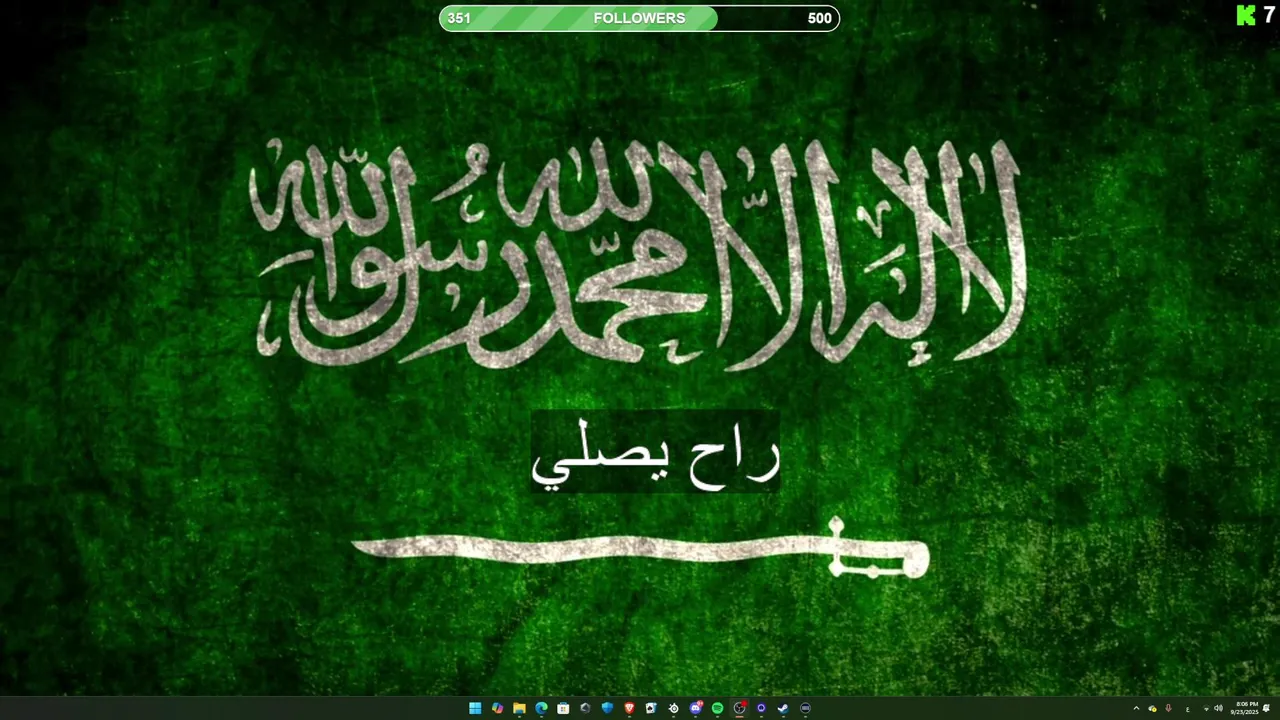Open SteelSeries app from the taskbar
Viewport: 1280px width, 720px height.
(x=673, y=708)
